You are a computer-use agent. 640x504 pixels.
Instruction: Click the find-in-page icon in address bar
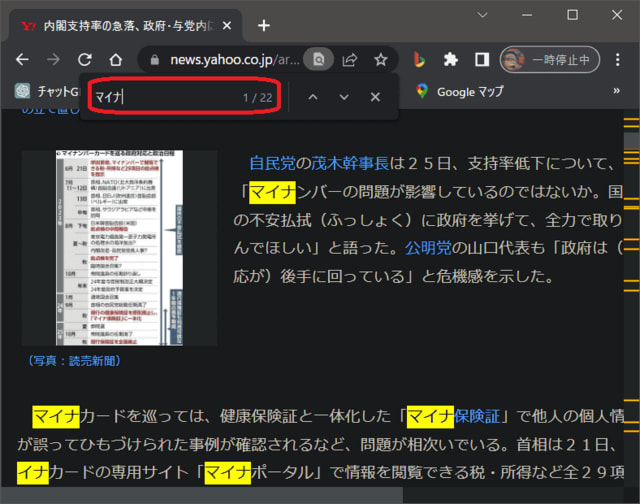[x=318, y=59]
